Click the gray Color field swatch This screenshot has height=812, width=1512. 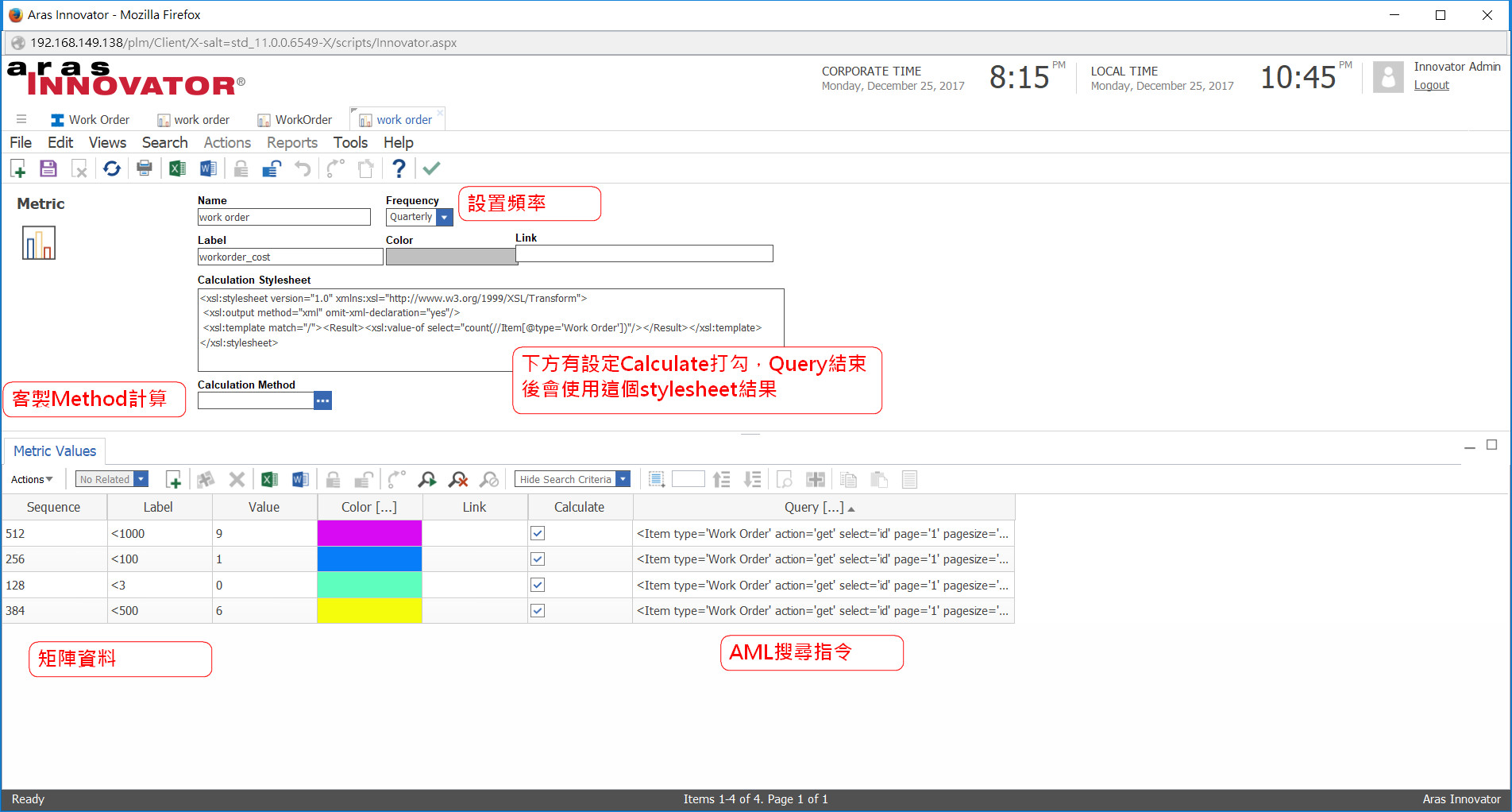[x=451, y=257]
